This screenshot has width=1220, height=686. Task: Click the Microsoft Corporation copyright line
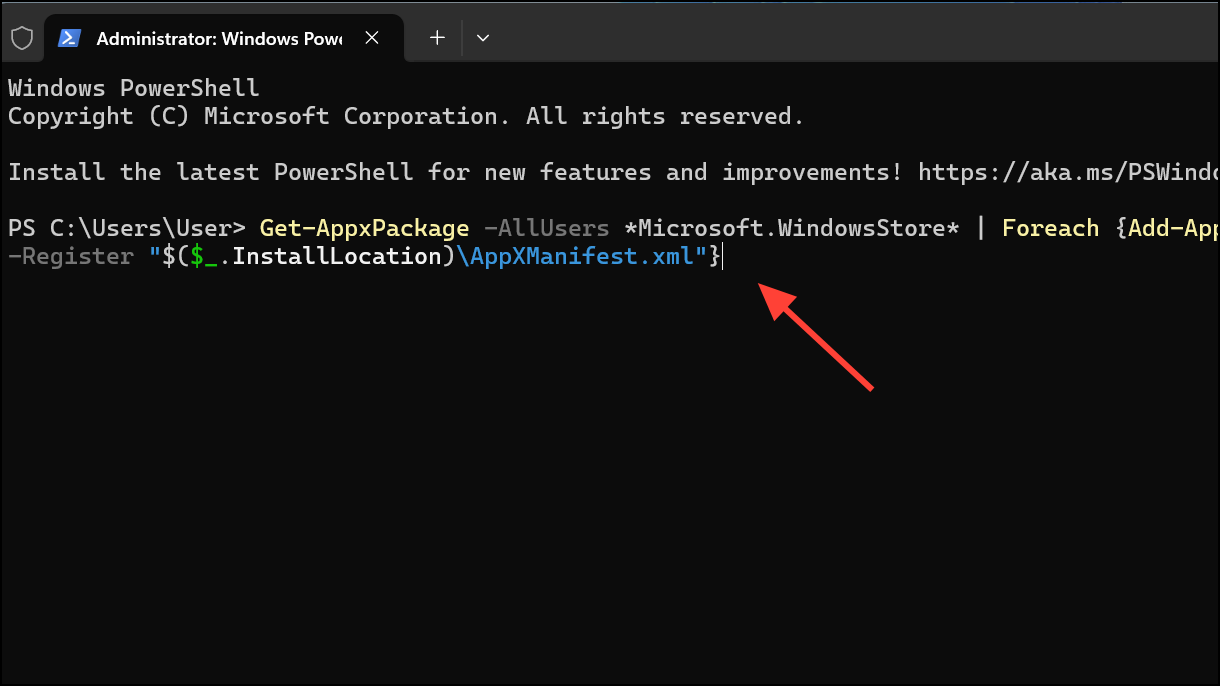404,115
